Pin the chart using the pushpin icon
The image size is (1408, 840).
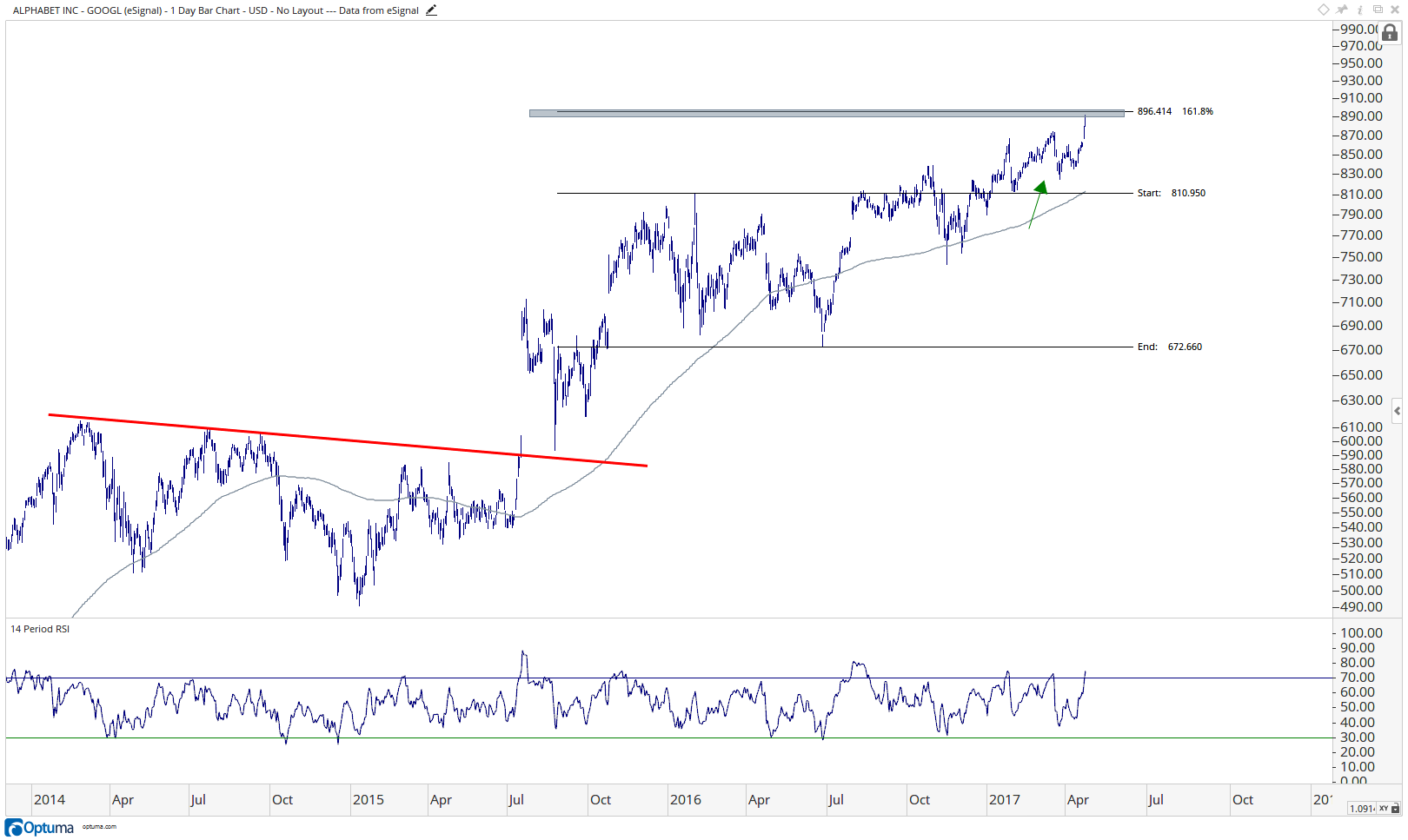[x=1342, y=10]
